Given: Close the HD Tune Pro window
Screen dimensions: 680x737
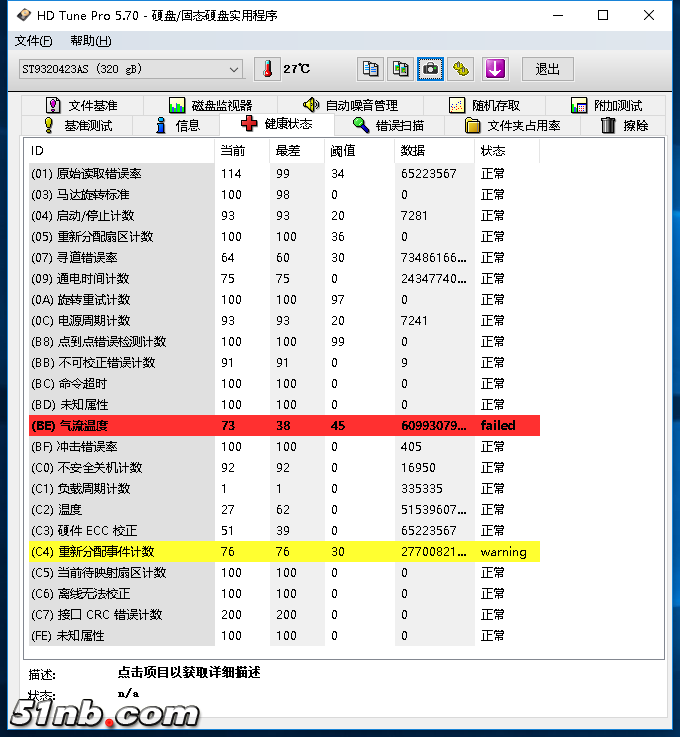Looking at the screenshot, I should point(649,16).
